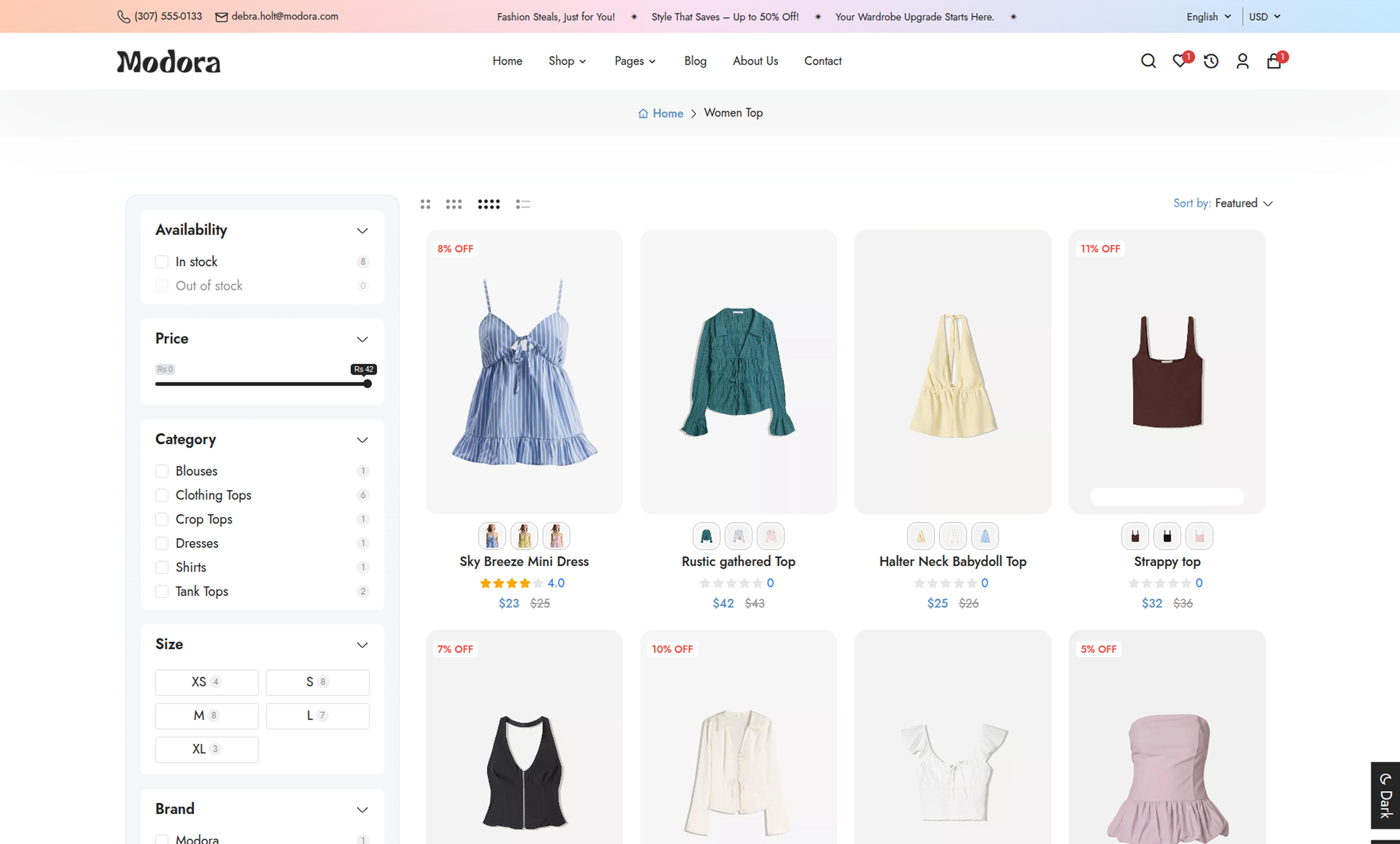Open the Sort by Featured dropdown
The width and height of the screenshot is (1400, 844).
(x=1223, y=203)
